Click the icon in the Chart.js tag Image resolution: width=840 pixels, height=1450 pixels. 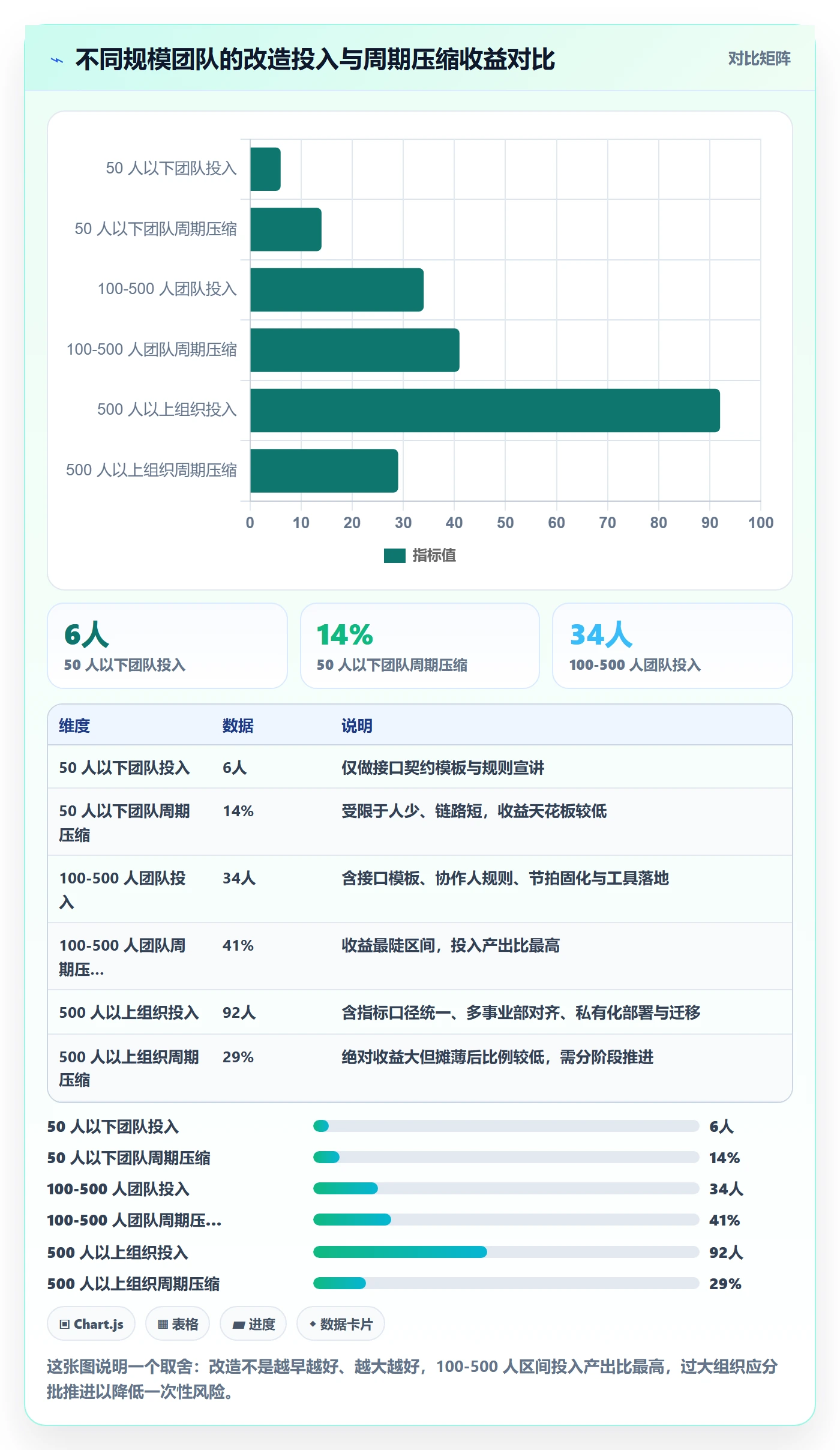click(x=65, y=1325)
